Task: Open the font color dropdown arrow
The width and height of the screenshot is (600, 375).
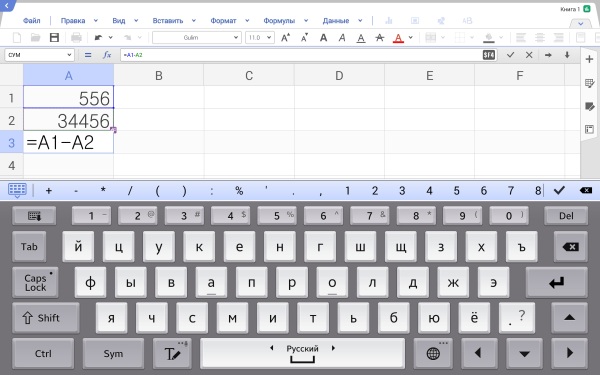Action: point(411,38)
